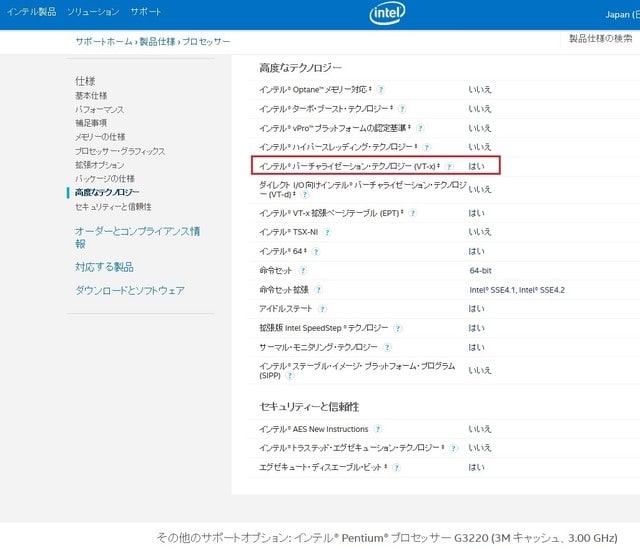Open help icon for ターボ・ブースト・テクノロジー

(402, 109)
